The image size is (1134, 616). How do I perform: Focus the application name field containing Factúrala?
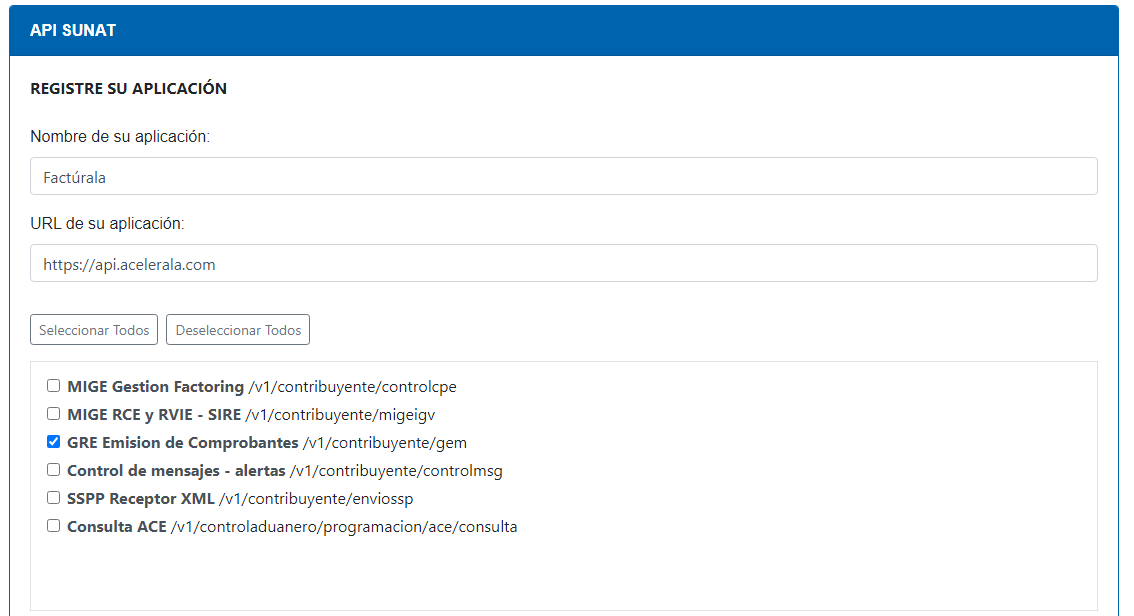click(564, 177)
